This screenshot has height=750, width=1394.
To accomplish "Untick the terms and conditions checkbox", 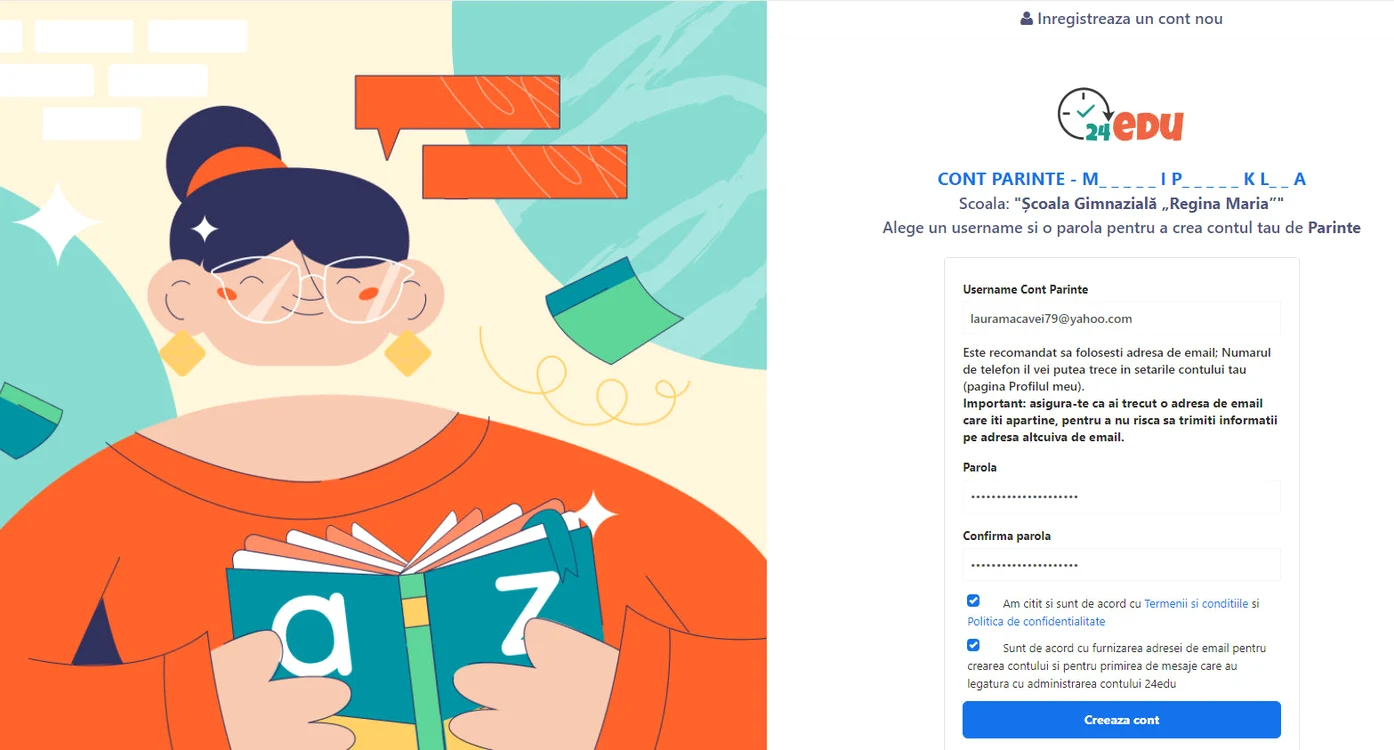I will tap(973, 601).
